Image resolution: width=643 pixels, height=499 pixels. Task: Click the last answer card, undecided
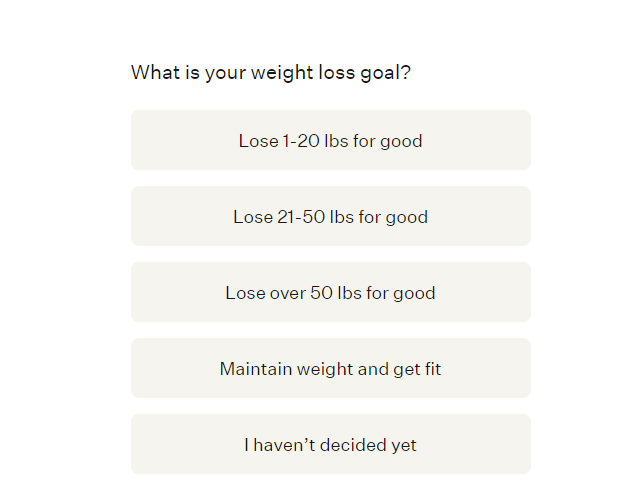[331, 444]
